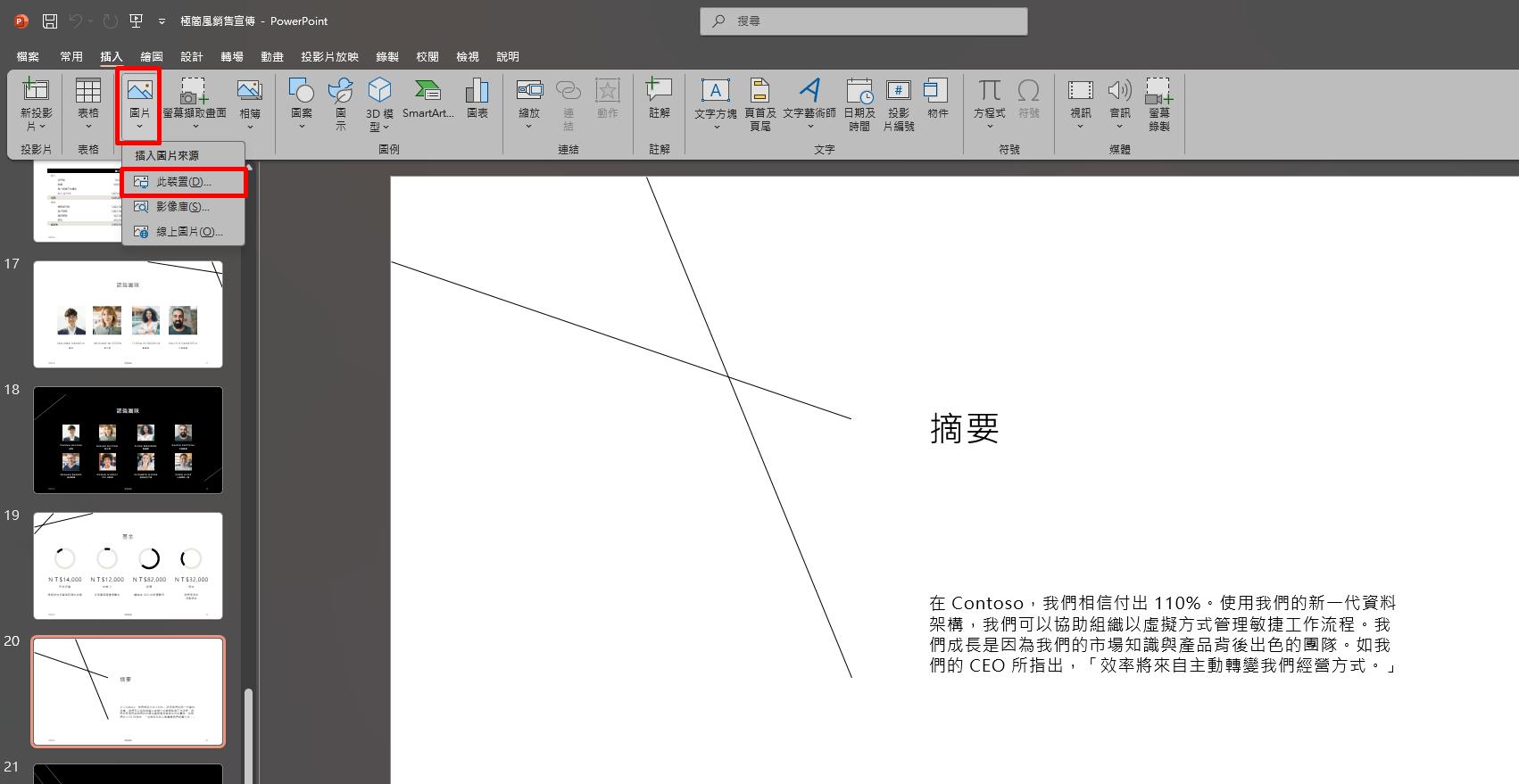Select slide 20 摘要 thumbnail
The image size is (1519, 784).
[128, 691]
